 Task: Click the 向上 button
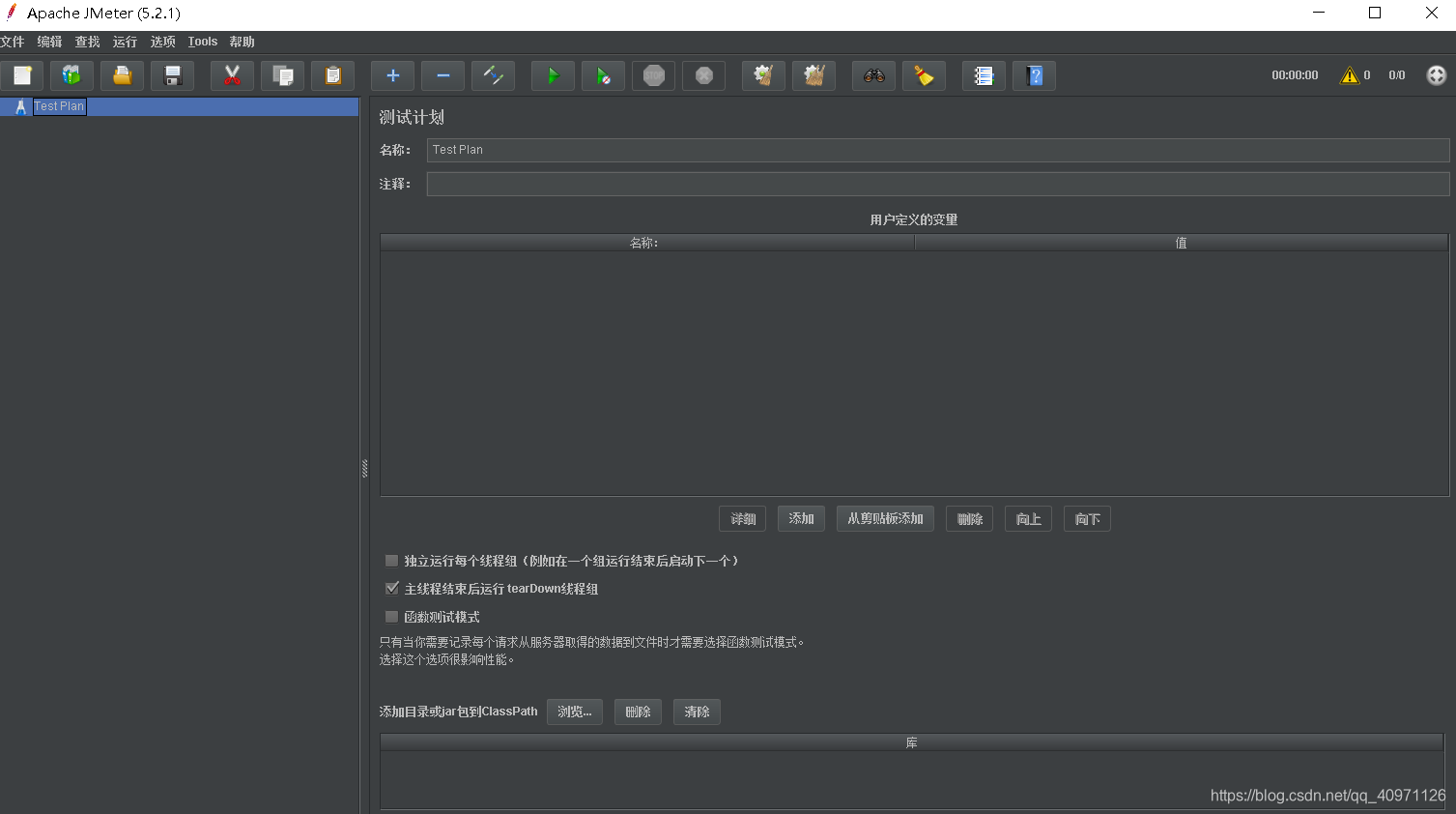[1028, 519]
